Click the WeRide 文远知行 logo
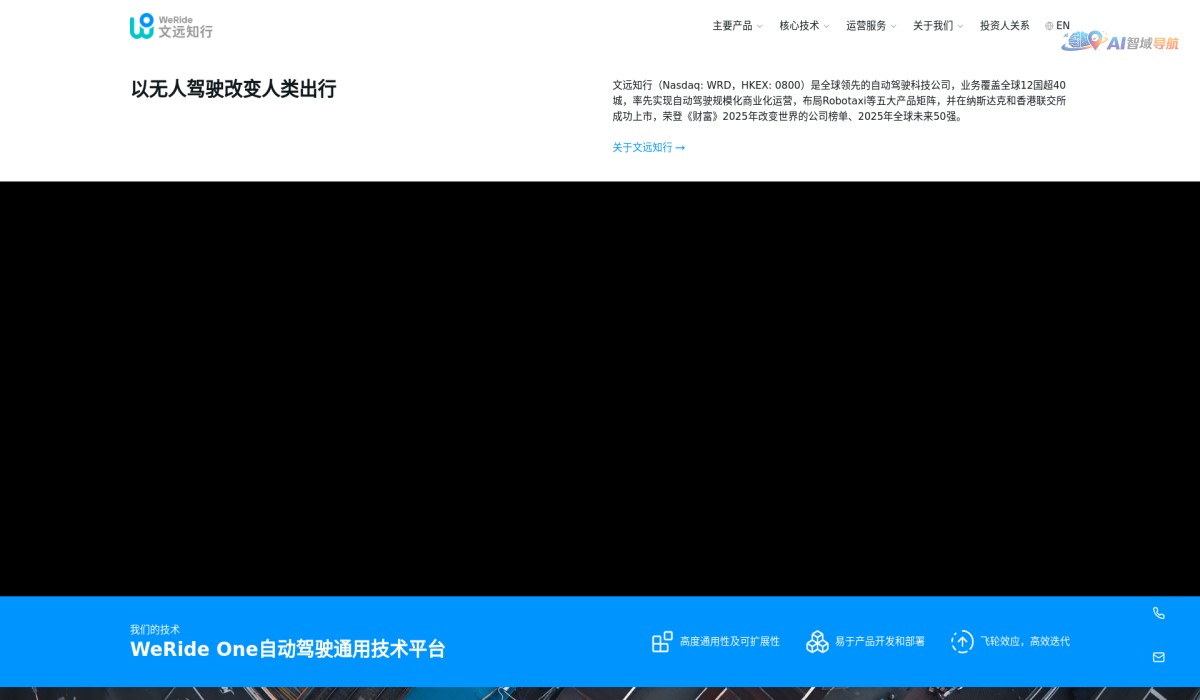Screen dimensions: 1200x700 170,27
